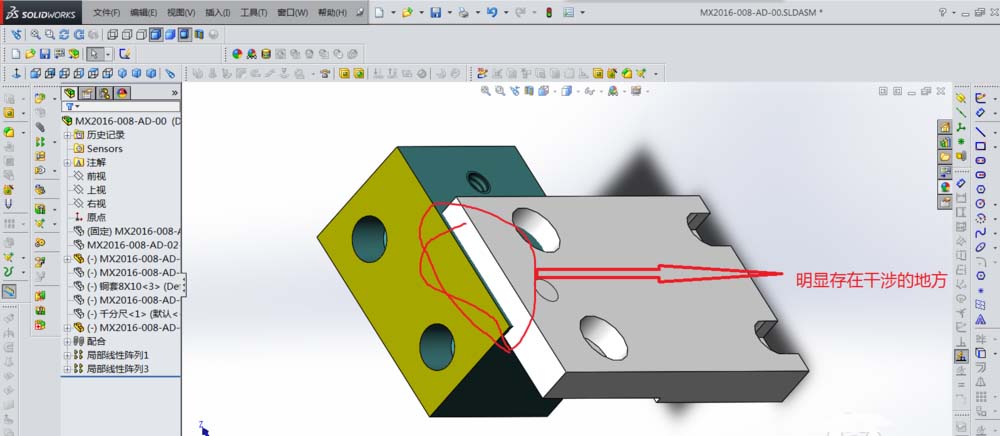Click New document icon in title bar
This screenshot has height=436, width=1000.
(x=379, y=12)
